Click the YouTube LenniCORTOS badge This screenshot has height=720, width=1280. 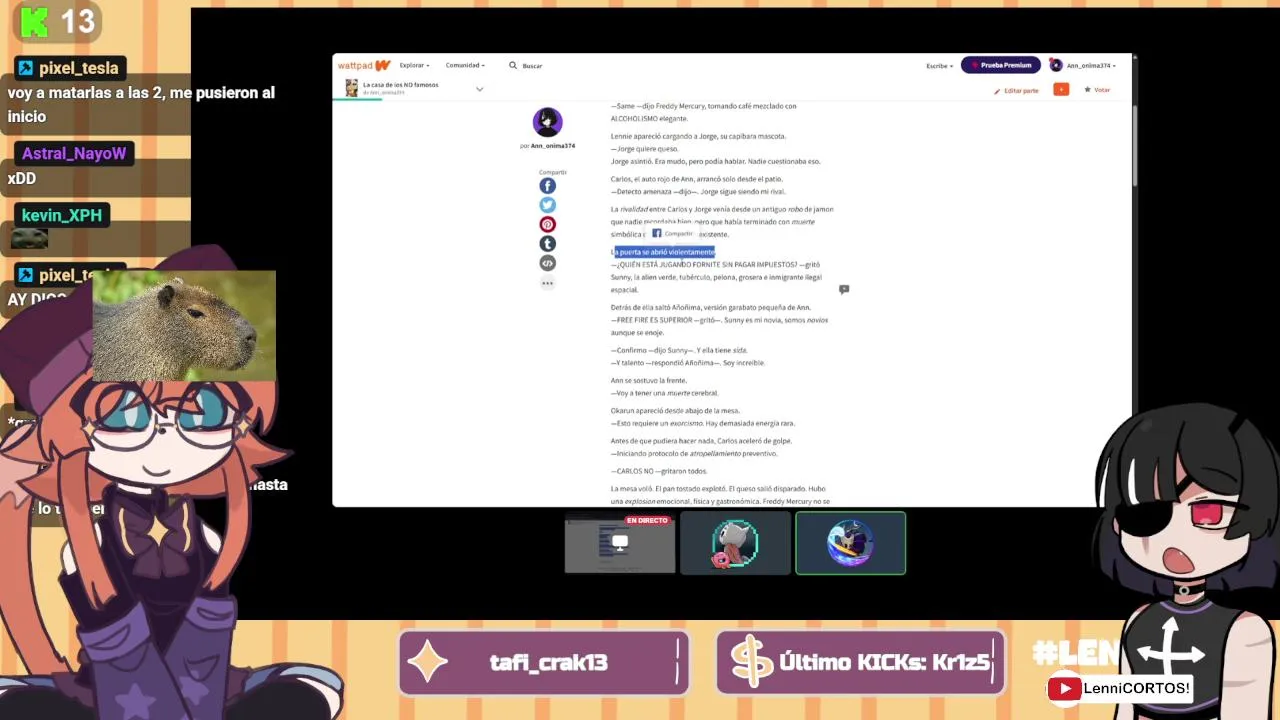pos(1119,688)
